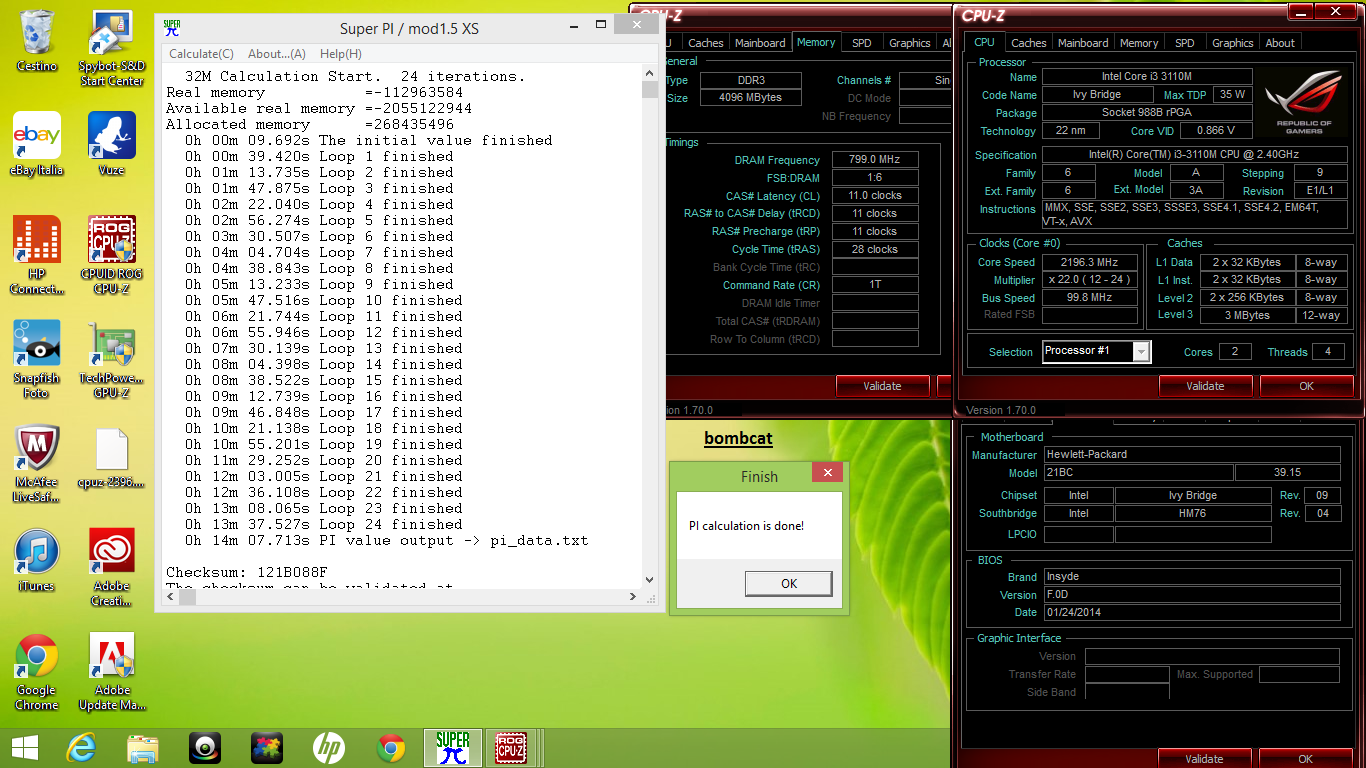This screenshot has height=768, width=1366.
Task: Click the Super PI vertical scrollbar thumb
Action: tap(650, 90)
